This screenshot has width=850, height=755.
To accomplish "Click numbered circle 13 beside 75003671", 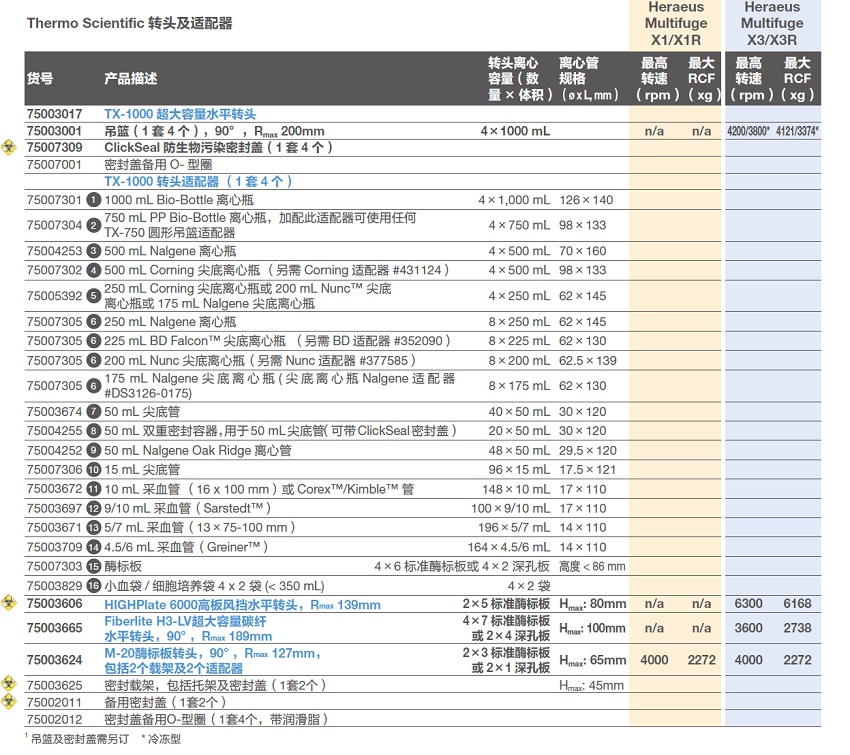I will coord(94,527).
